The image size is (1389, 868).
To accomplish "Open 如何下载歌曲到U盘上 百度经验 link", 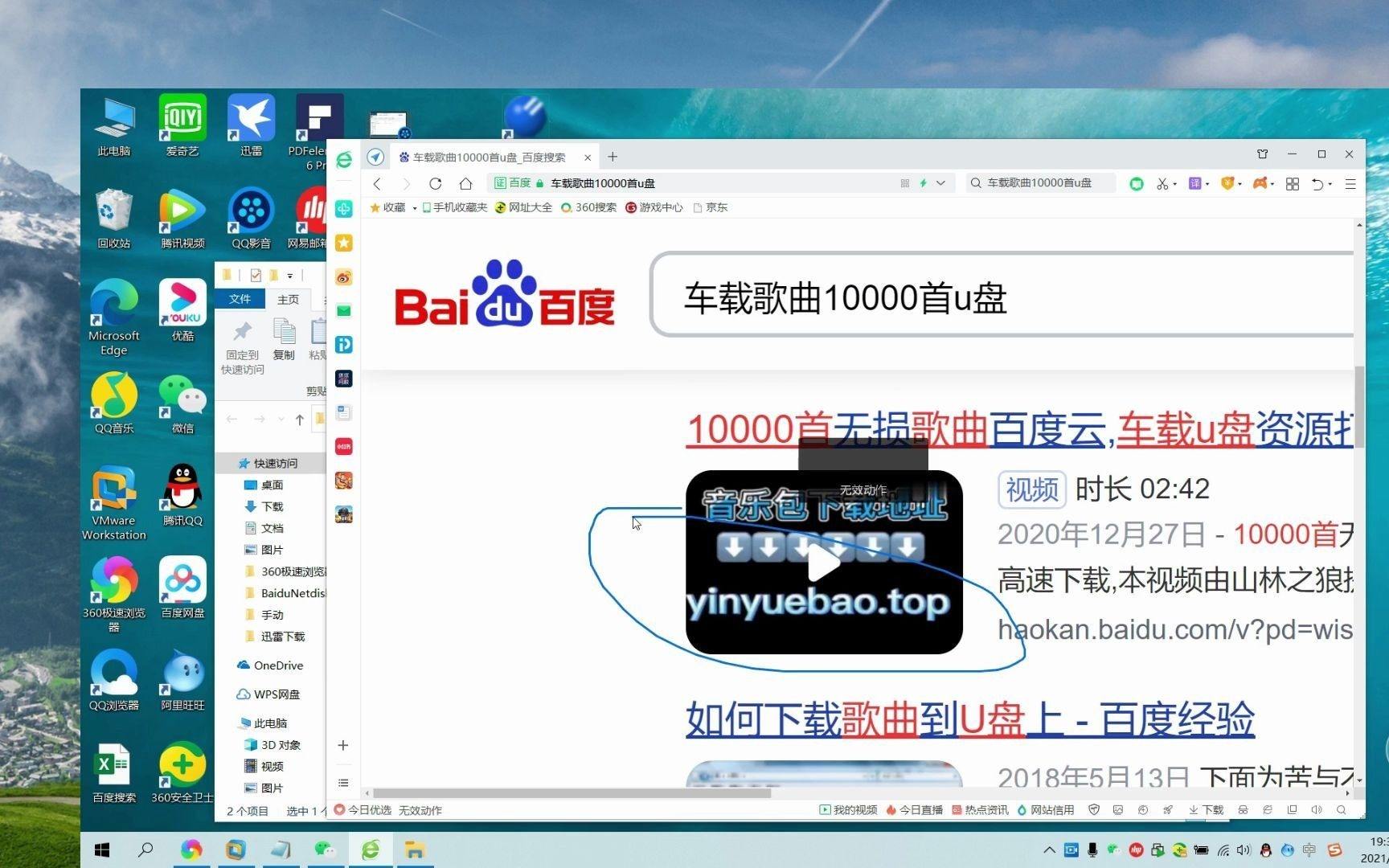I will pos(969,719).
